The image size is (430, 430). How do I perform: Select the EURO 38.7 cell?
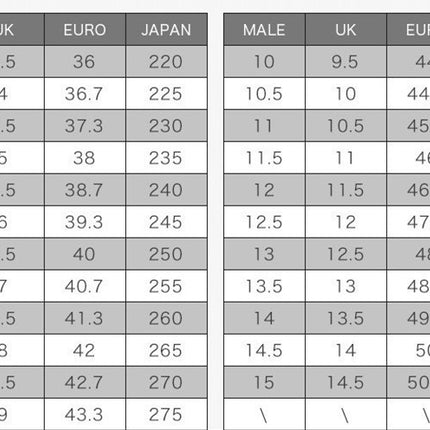point(85,190)
